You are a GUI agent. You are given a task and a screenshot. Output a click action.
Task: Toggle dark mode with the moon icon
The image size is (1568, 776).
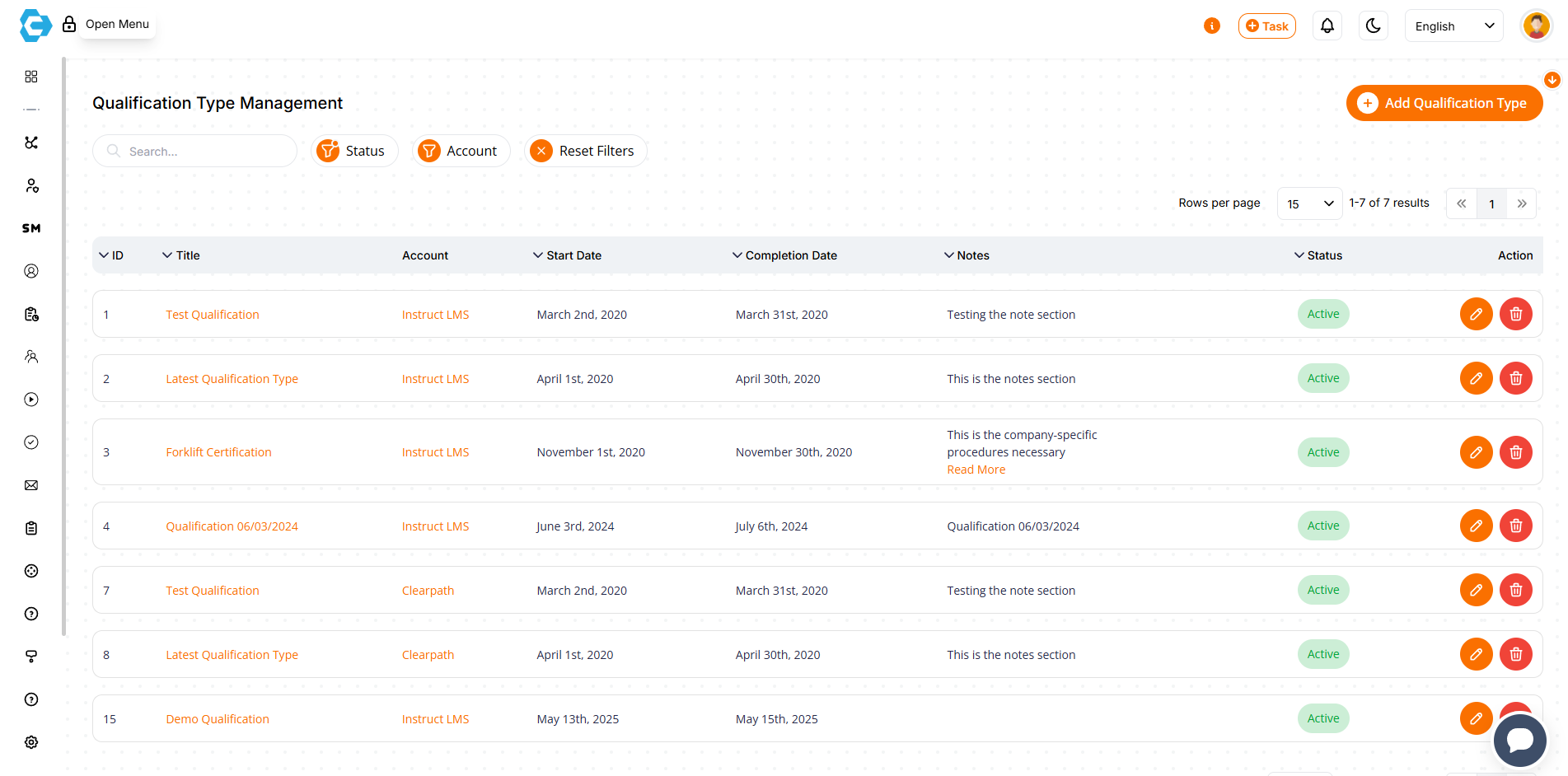tap(1374, 26)
